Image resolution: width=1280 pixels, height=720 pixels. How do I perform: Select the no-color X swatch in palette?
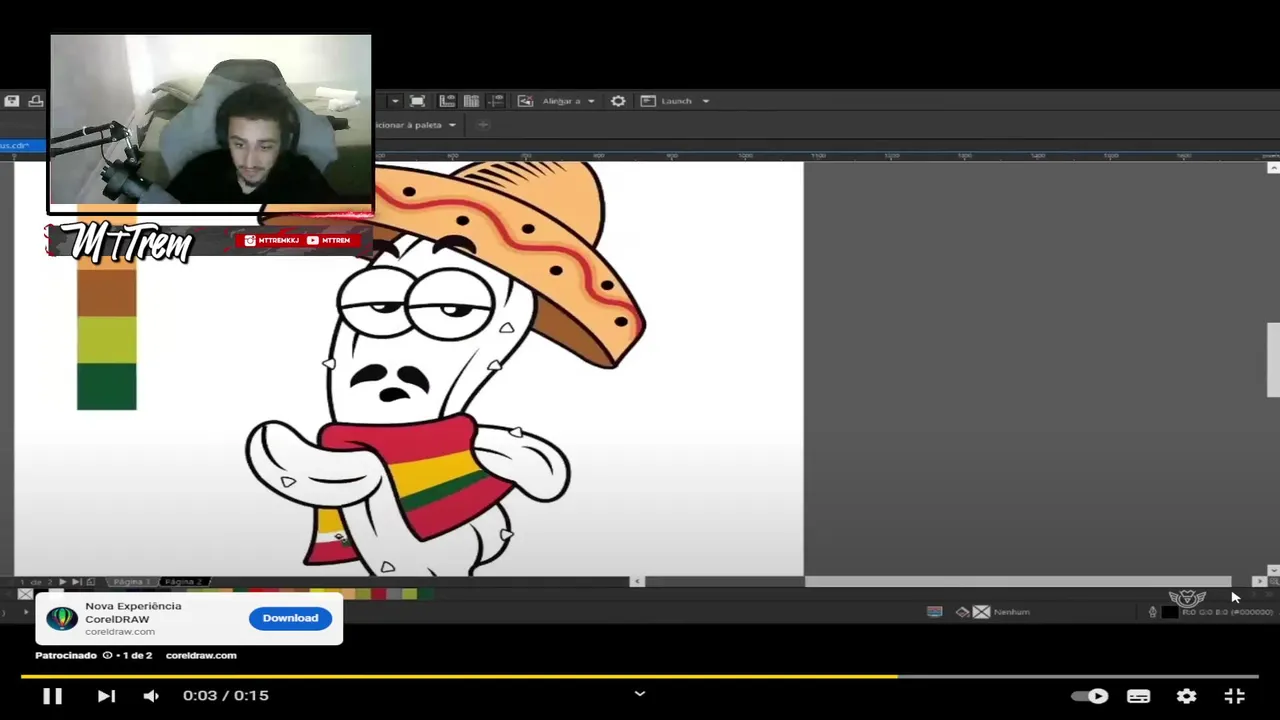click(x=25, y=594)
